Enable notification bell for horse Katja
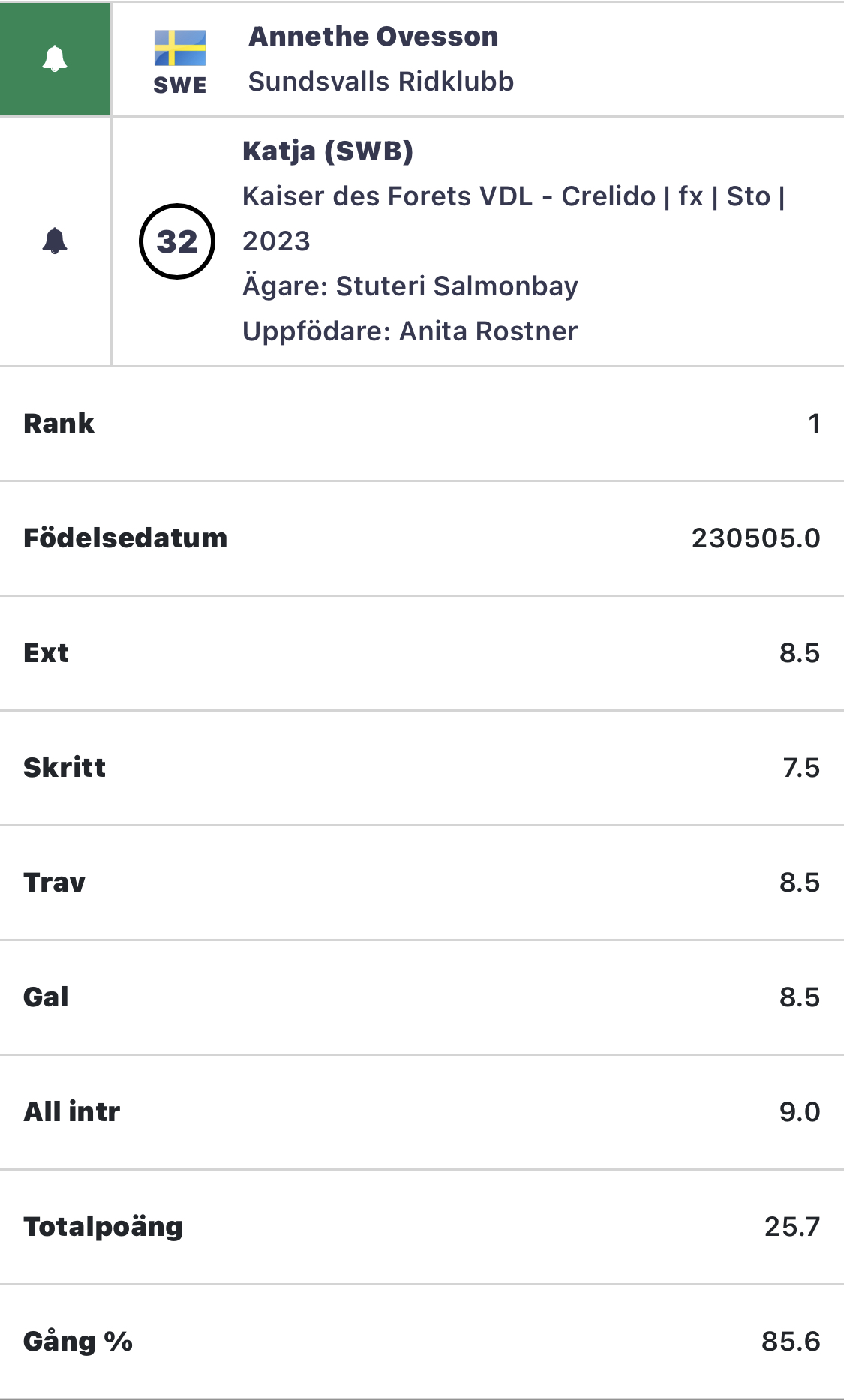The image size is (844, 1400). (55, 241)
